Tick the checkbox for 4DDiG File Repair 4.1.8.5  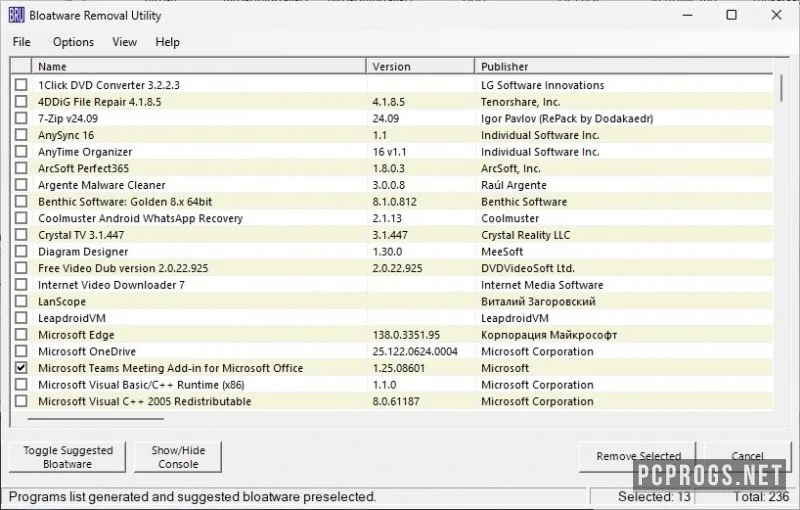(x=21, y=101)
